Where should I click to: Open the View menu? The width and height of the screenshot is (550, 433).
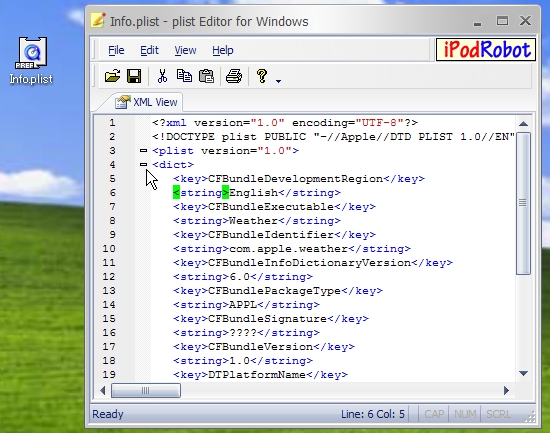coord(185,50)
